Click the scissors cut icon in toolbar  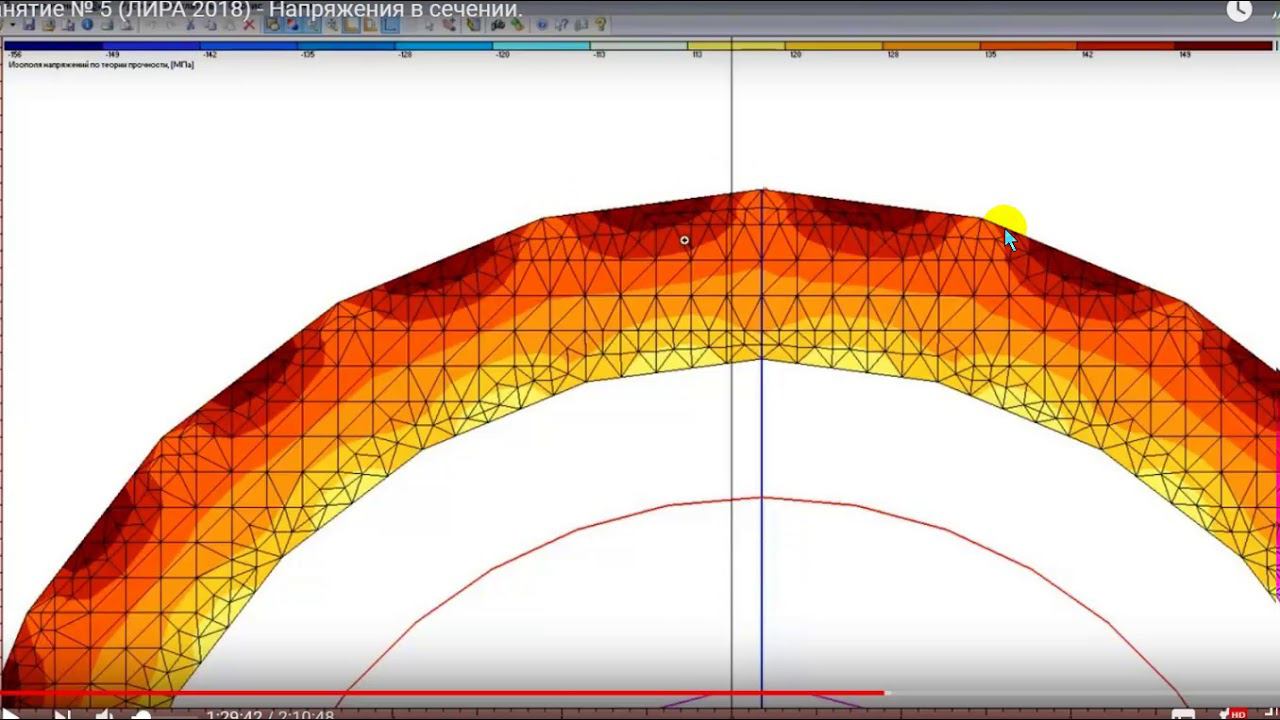[x=190, y=25]
